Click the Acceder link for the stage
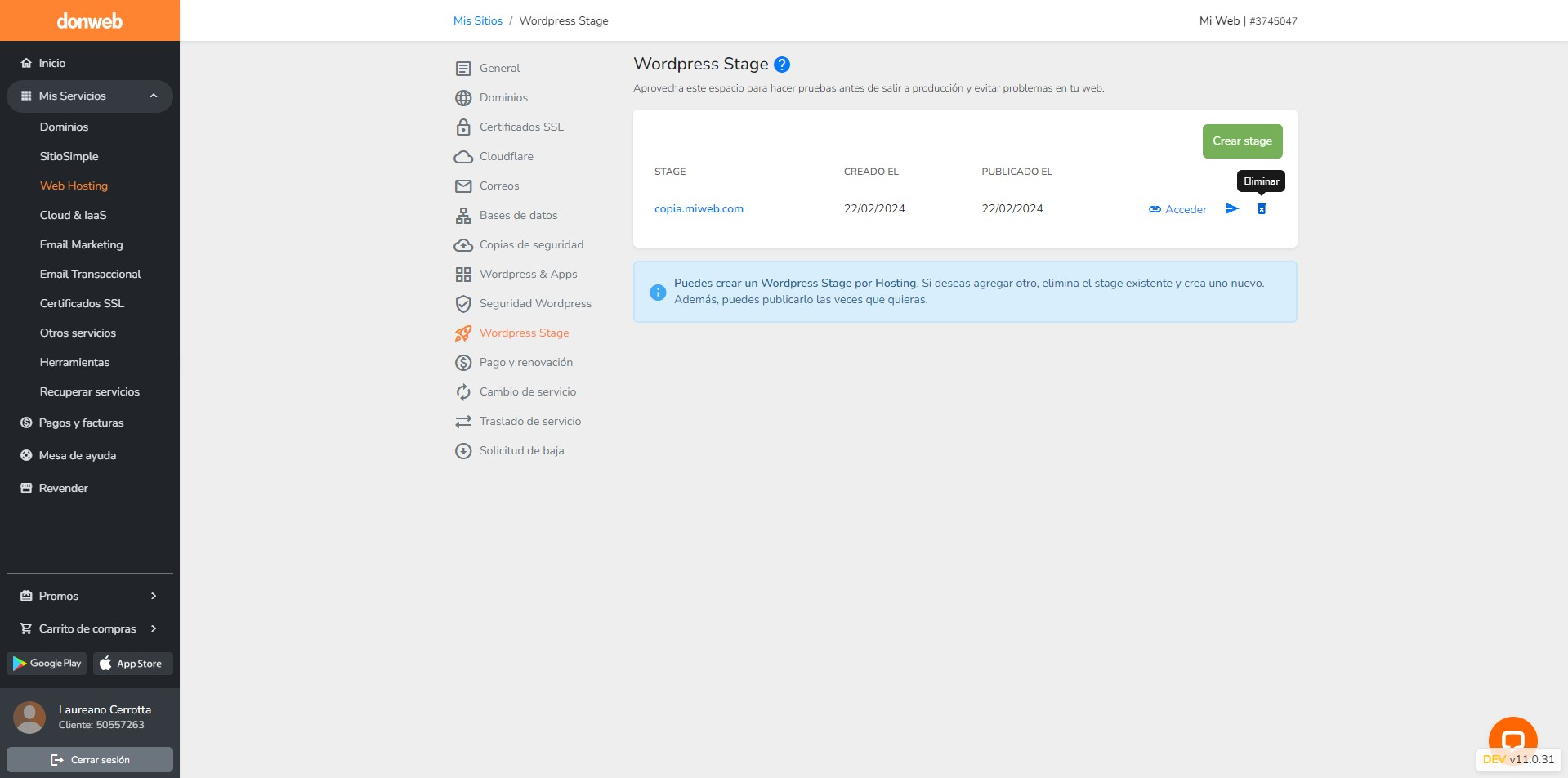1568x778 pixels. [1177, 209]
